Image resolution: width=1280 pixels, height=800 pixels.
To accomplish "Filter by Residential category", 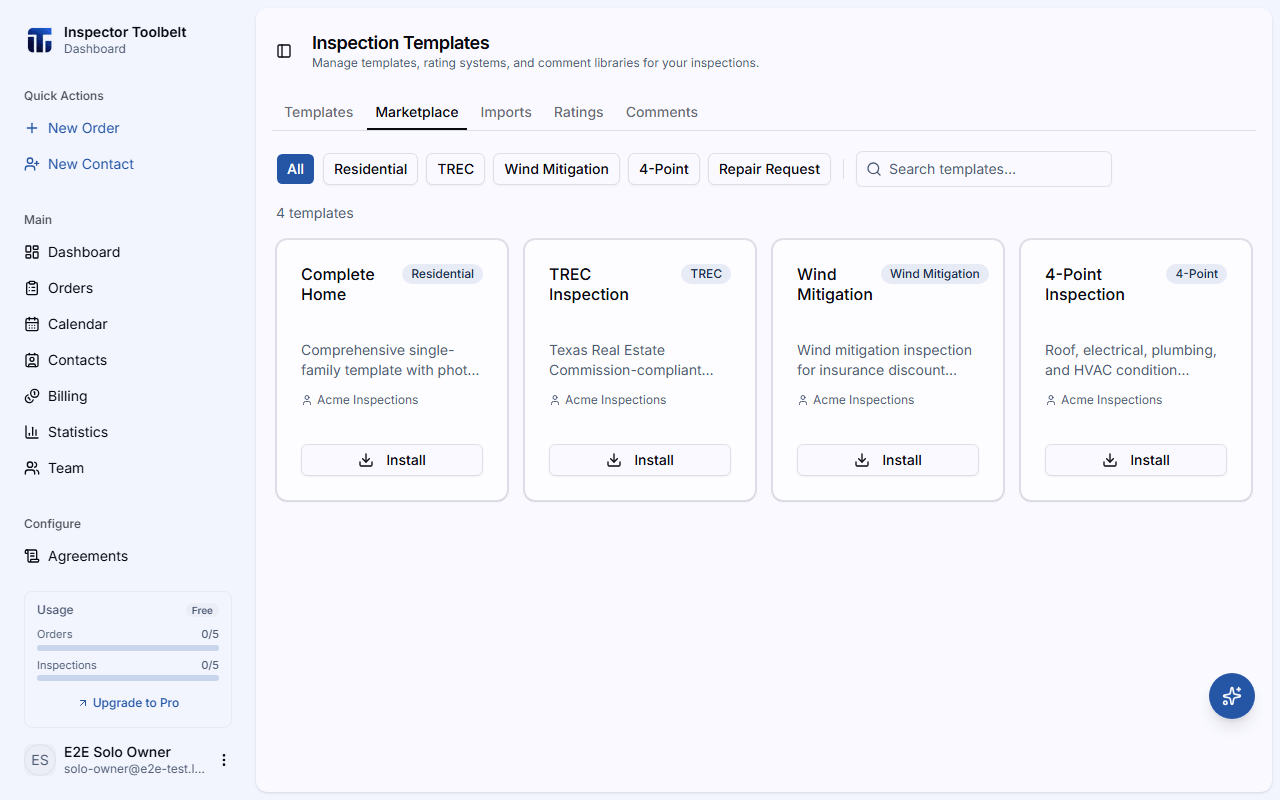I will [371, 169].
